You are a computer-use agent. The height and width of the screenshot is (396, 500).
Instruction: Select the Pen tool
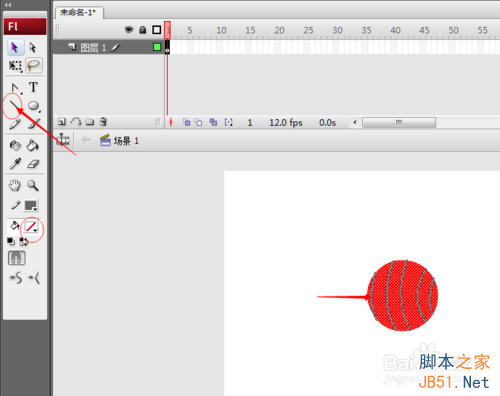[15, 88]
